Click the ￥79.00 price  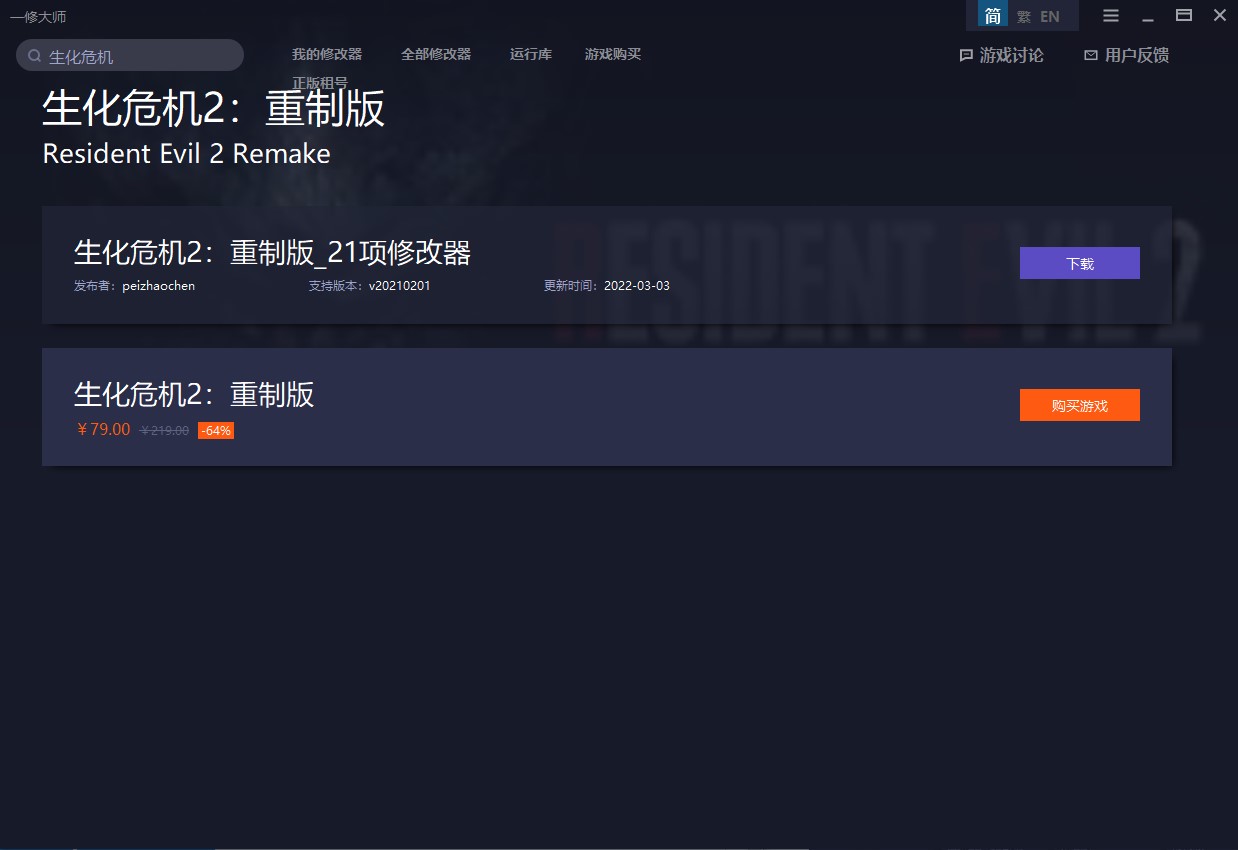103,430
